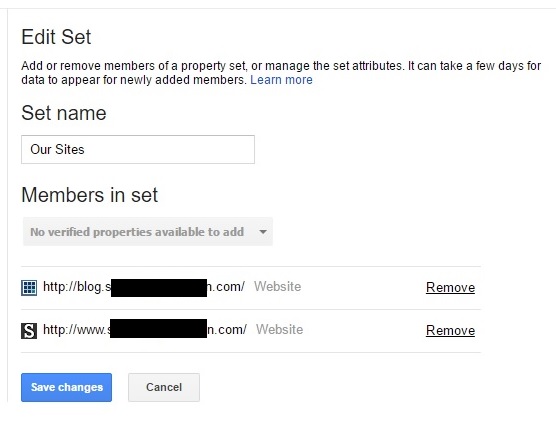Click the black S favicon beside the www URL
The image size is (556, 439).
(29, 330)
